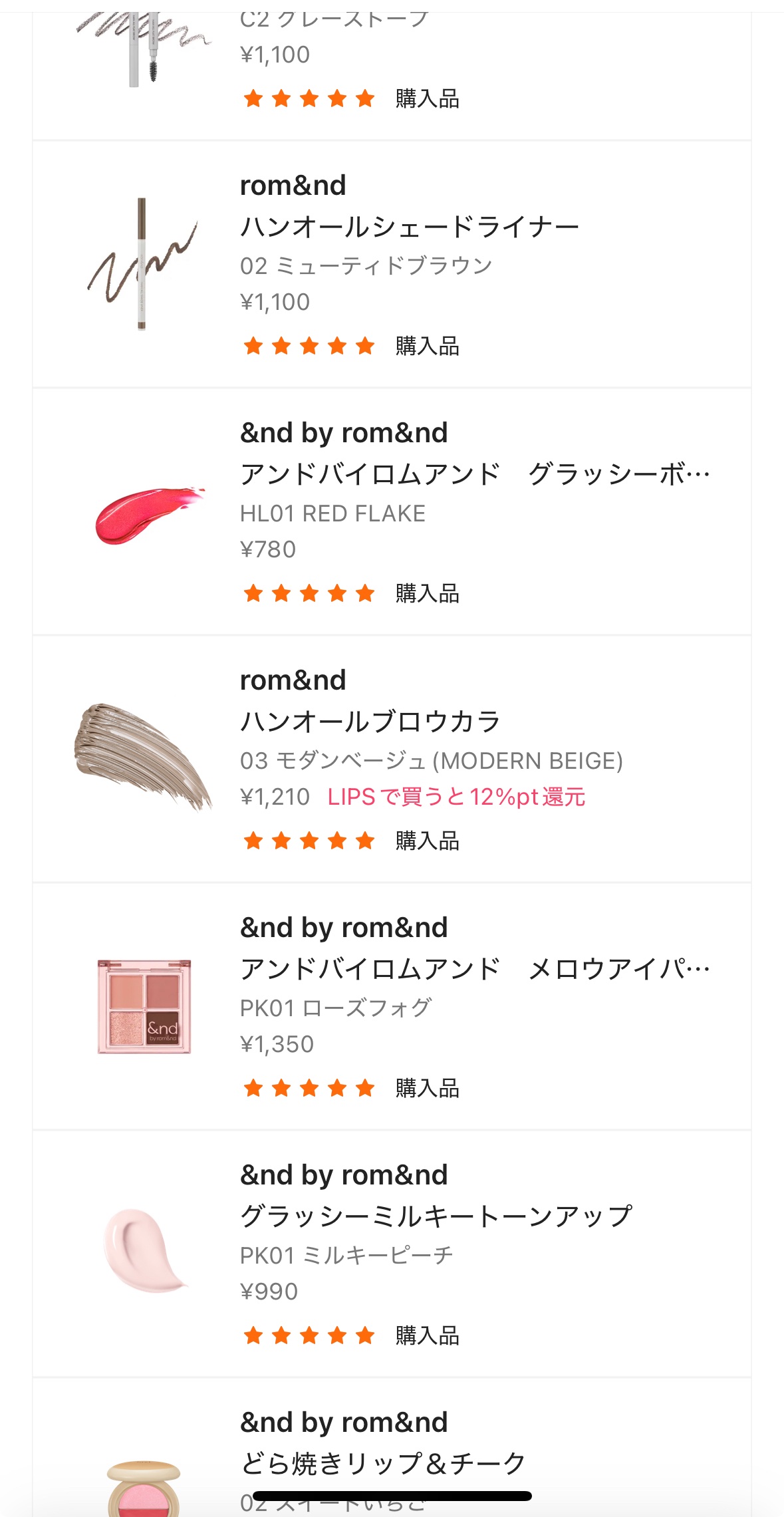Open ハンオールシェードライナー product title
Screen dimensions: 784x1517
[409, 227]
